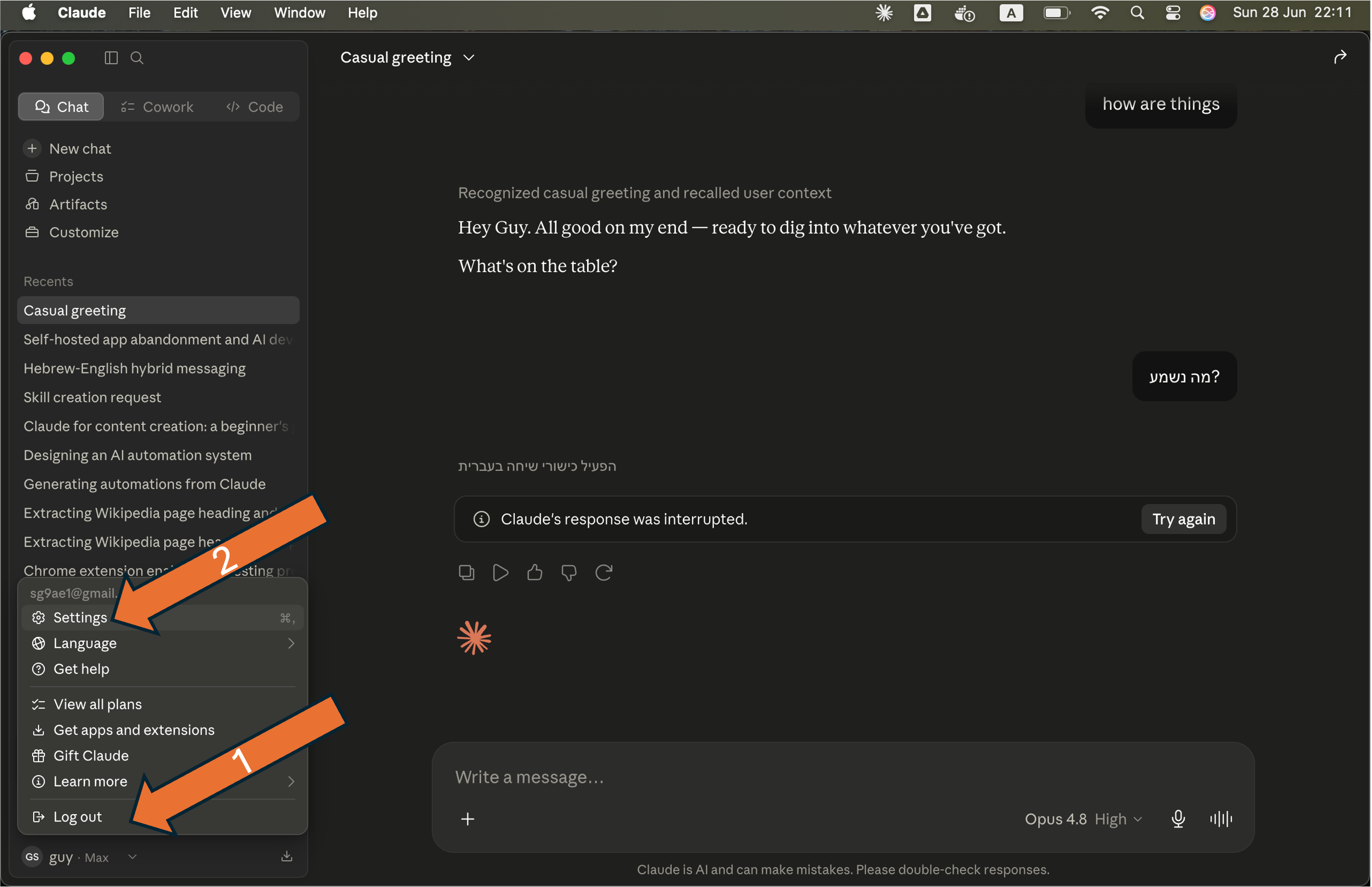The width and height of the screenshot is (1372, 887).
Task: Open Designing an AI automation system chat
Action: 158,455
